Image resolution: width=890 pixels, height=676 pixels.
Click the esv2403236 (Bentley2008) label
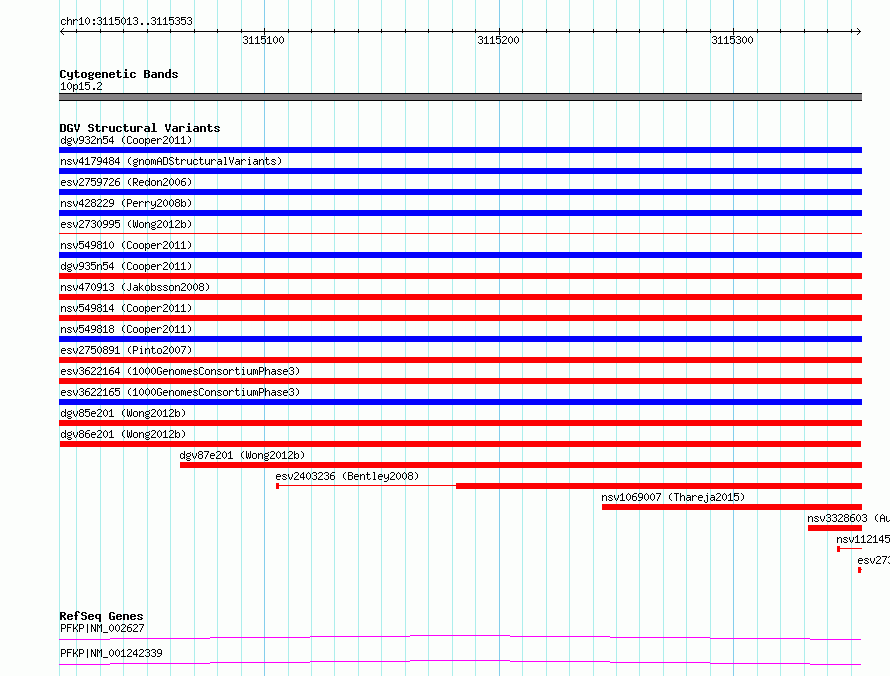[347, 476]
